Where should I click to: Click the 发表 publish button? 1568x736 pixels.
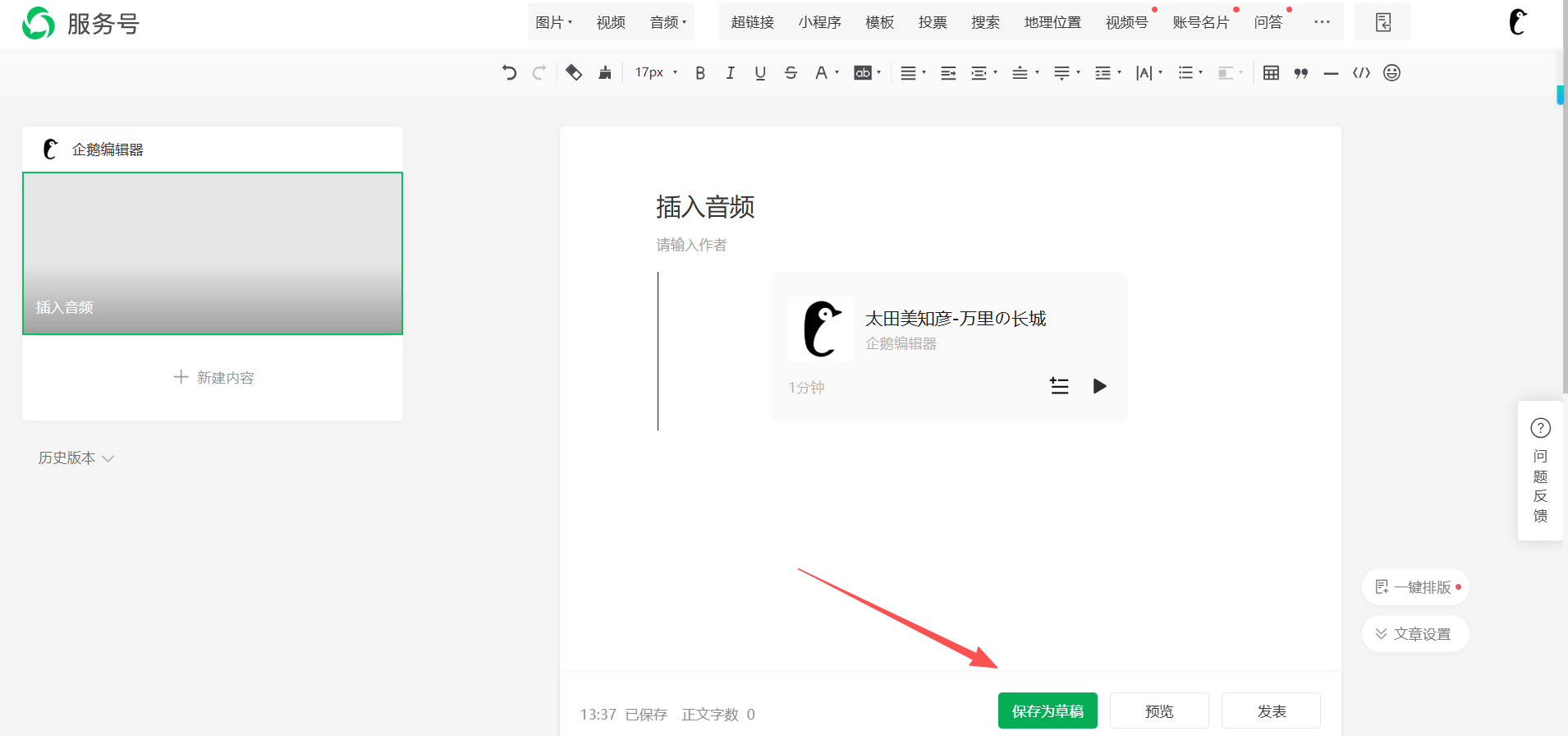(1271, 711)
